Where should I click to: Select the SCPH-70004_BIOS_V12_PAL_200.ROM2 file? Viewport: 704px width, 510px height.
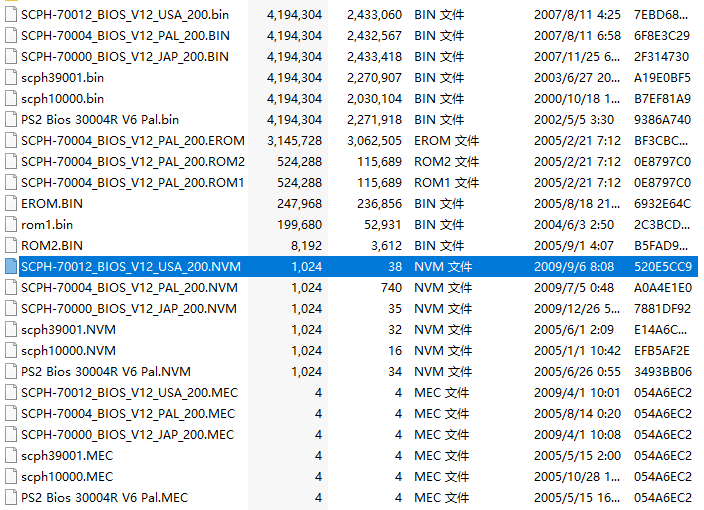point(132,161)
